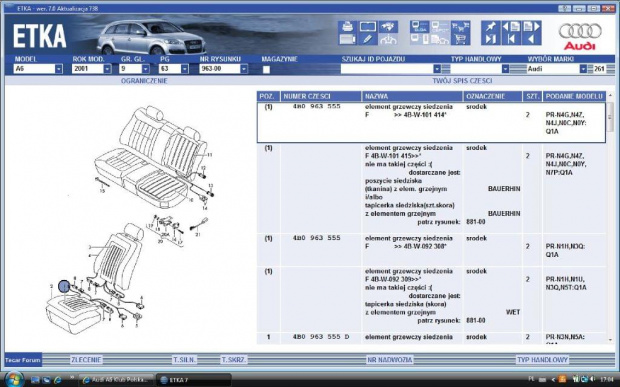Toggle the MAGAZYNIE checkbox
Image resolution: width=620 pixels, height=387 pixels.
266,70
